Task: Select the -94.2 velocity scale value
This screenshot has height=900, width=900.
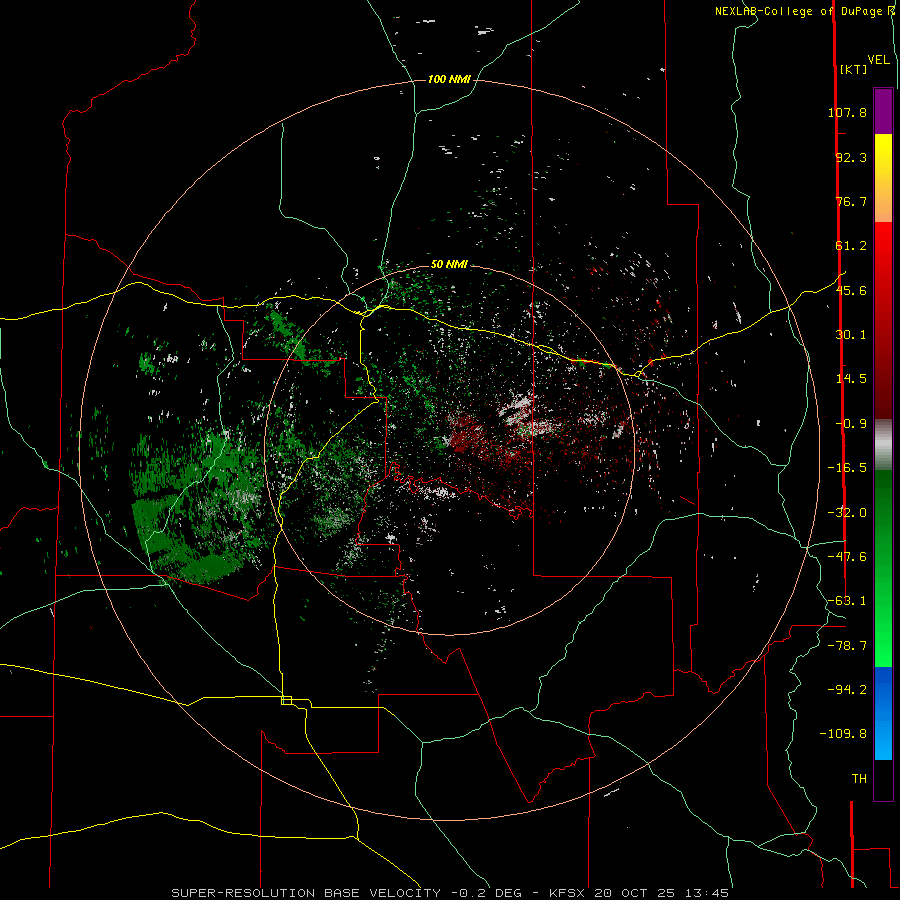Action: 847,689
